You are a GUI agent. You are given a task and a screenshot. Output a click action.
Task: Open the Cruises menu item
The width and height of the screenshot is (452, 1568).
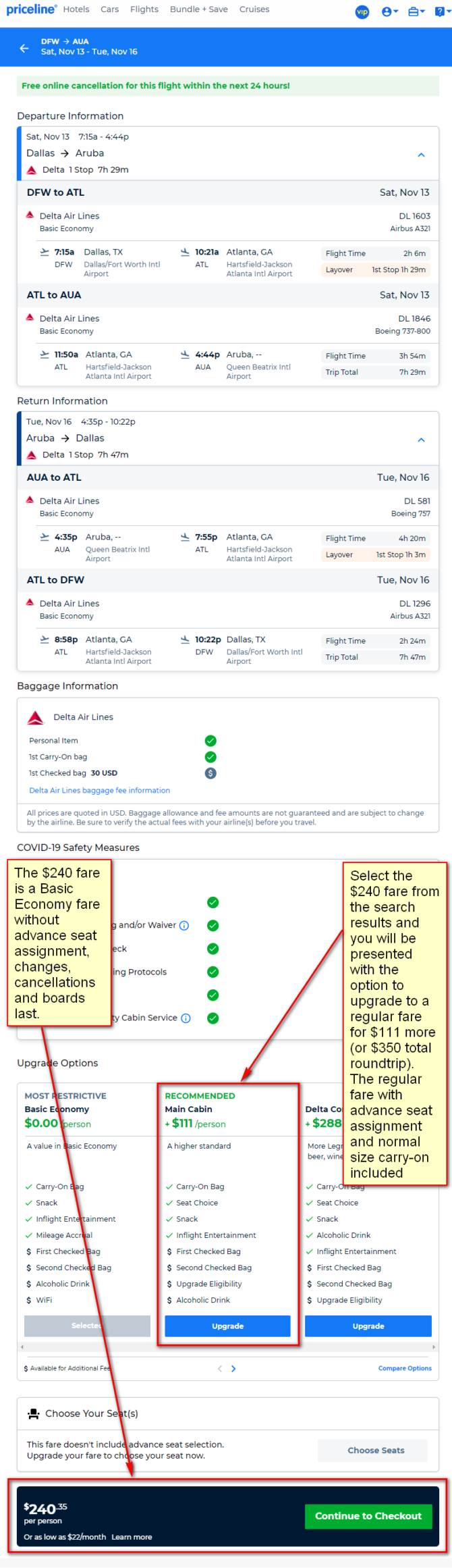click(x=254, y=9)
